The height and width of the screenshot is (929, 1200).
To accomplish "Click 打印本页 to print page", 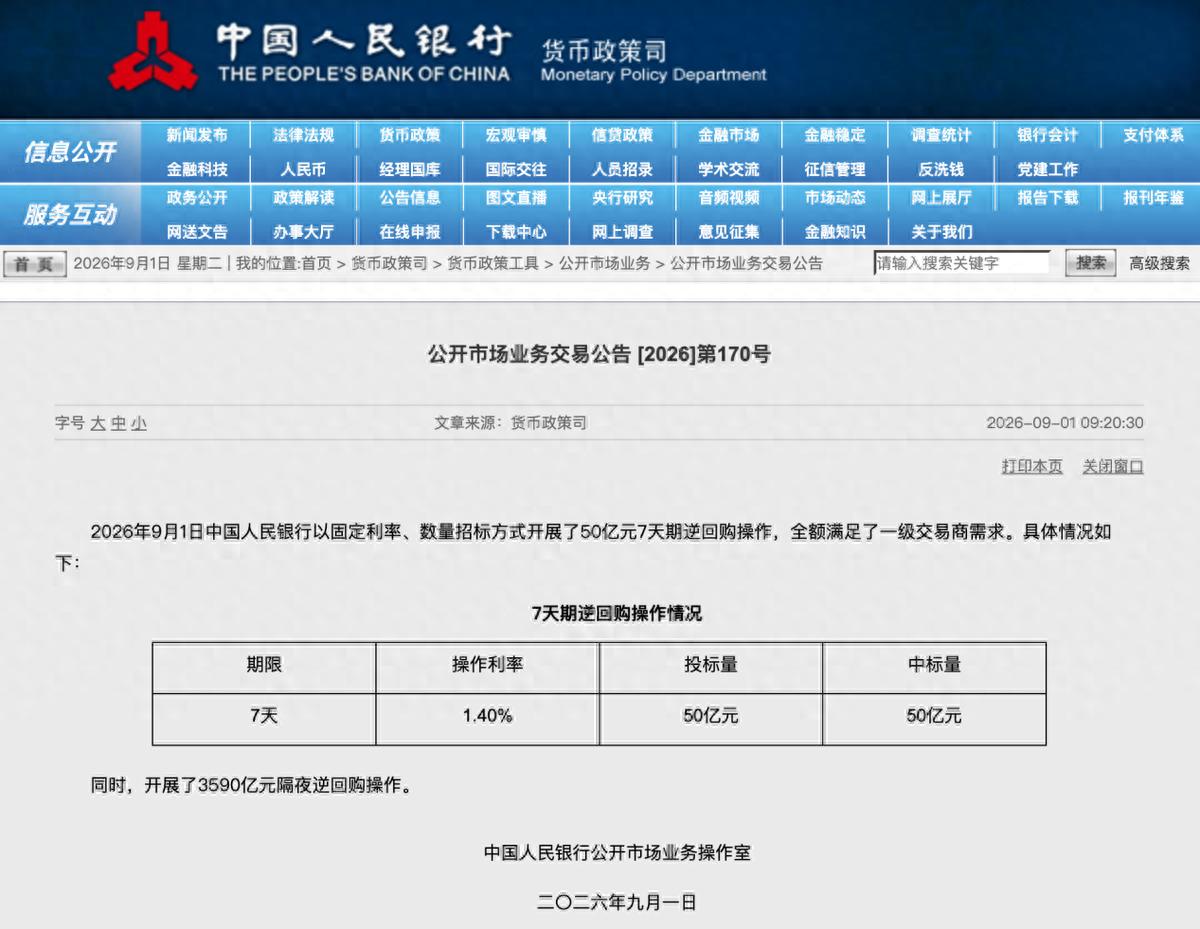I will click(x=1032, y=466).
